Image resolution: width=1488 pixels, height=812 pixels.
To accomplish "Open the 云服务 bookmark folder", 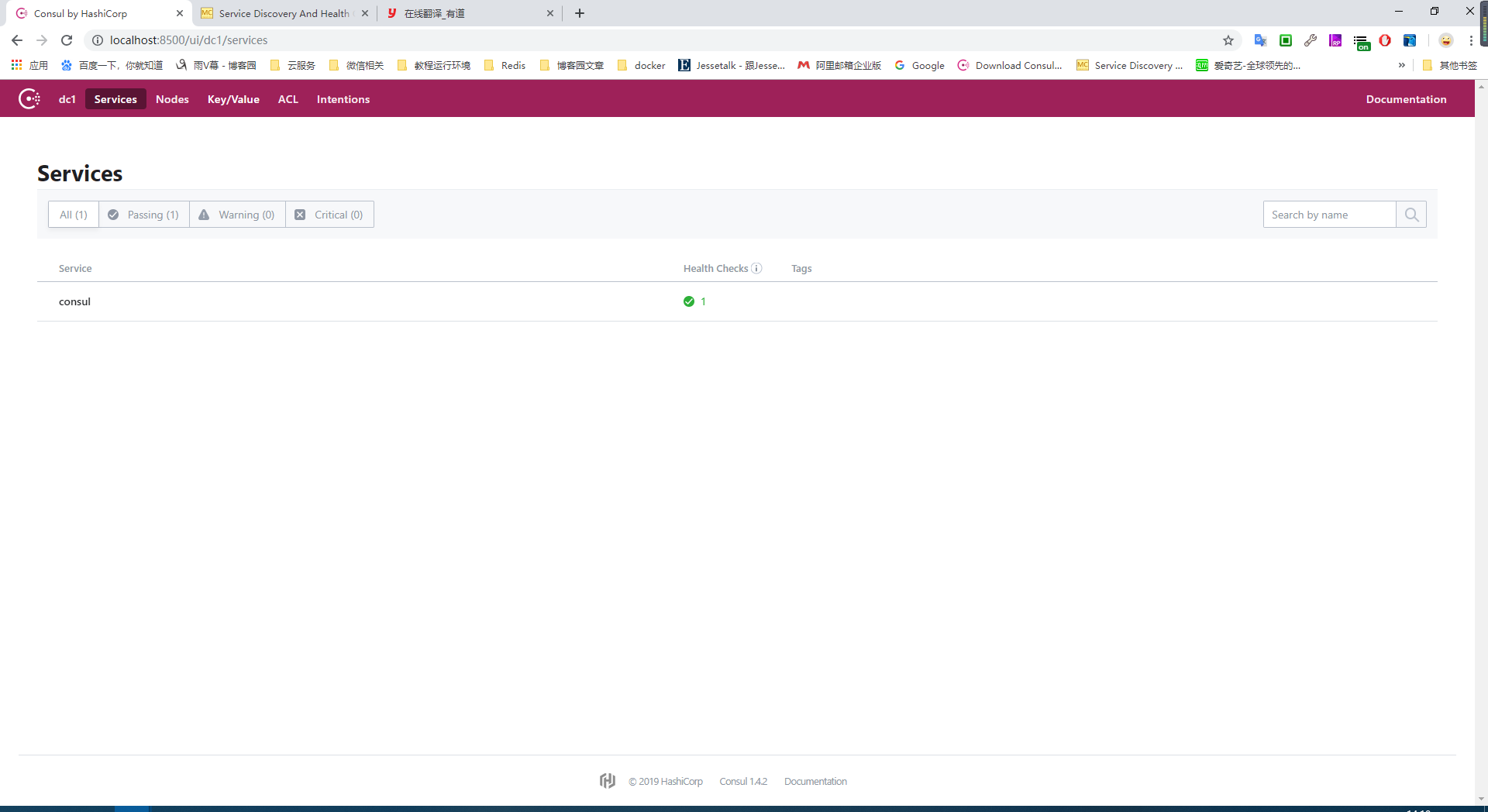I will pyautogui.click(x=293, y=65).
